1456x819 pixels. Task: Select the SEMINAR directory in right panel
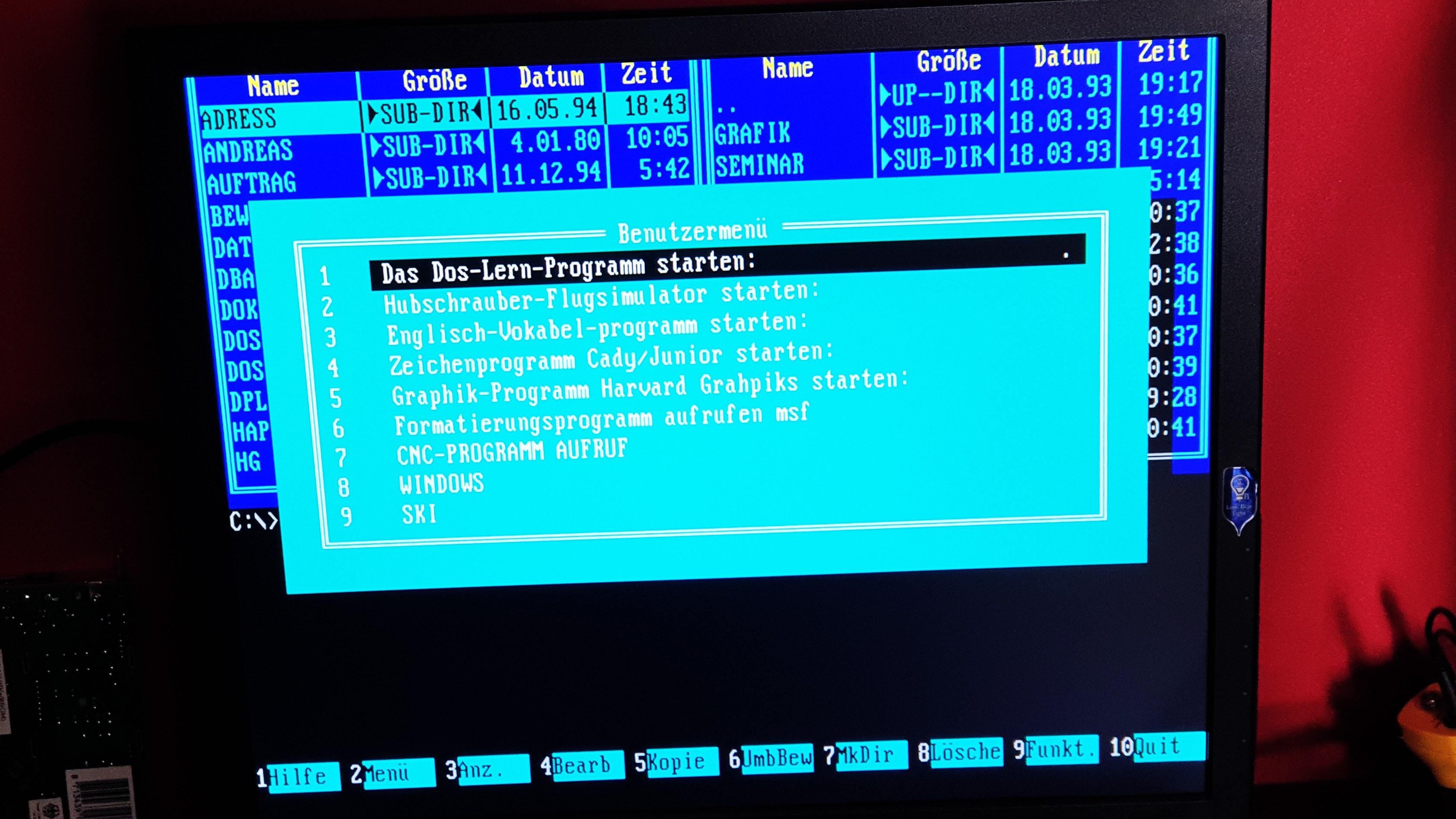coord(760,165)
